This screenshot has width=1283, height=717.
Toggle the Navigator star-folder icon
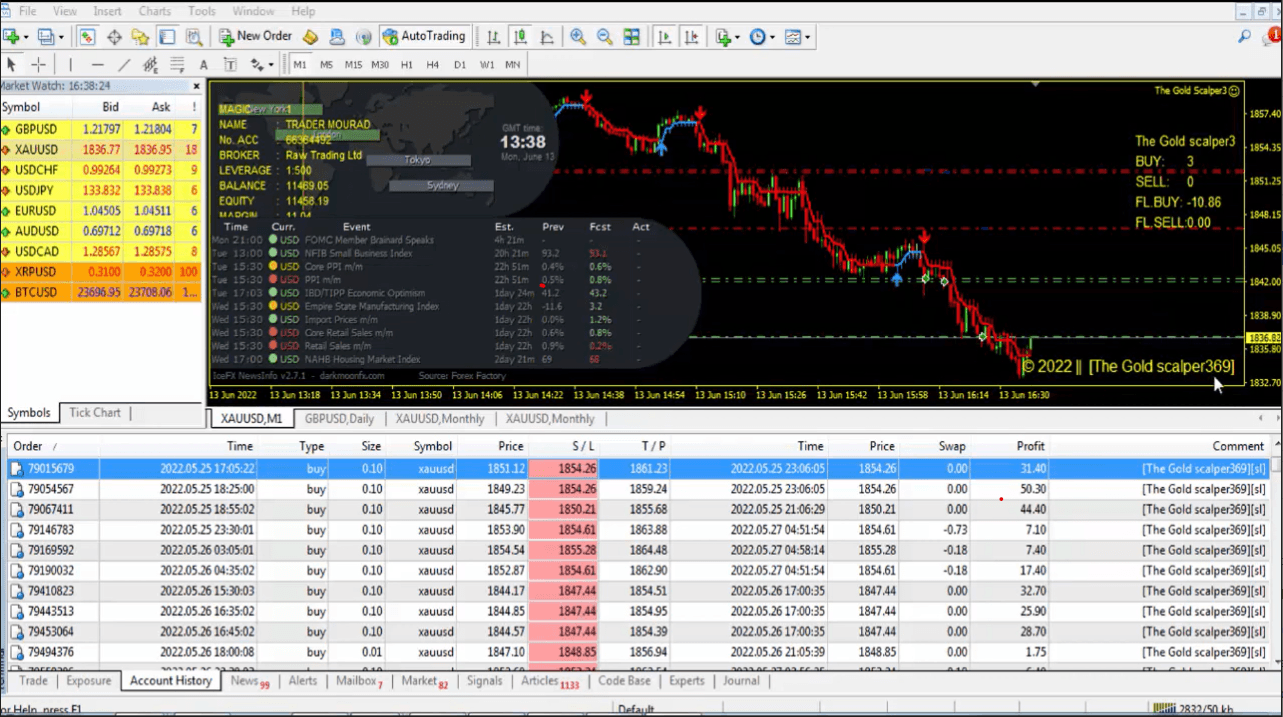[x=140, y=37]
